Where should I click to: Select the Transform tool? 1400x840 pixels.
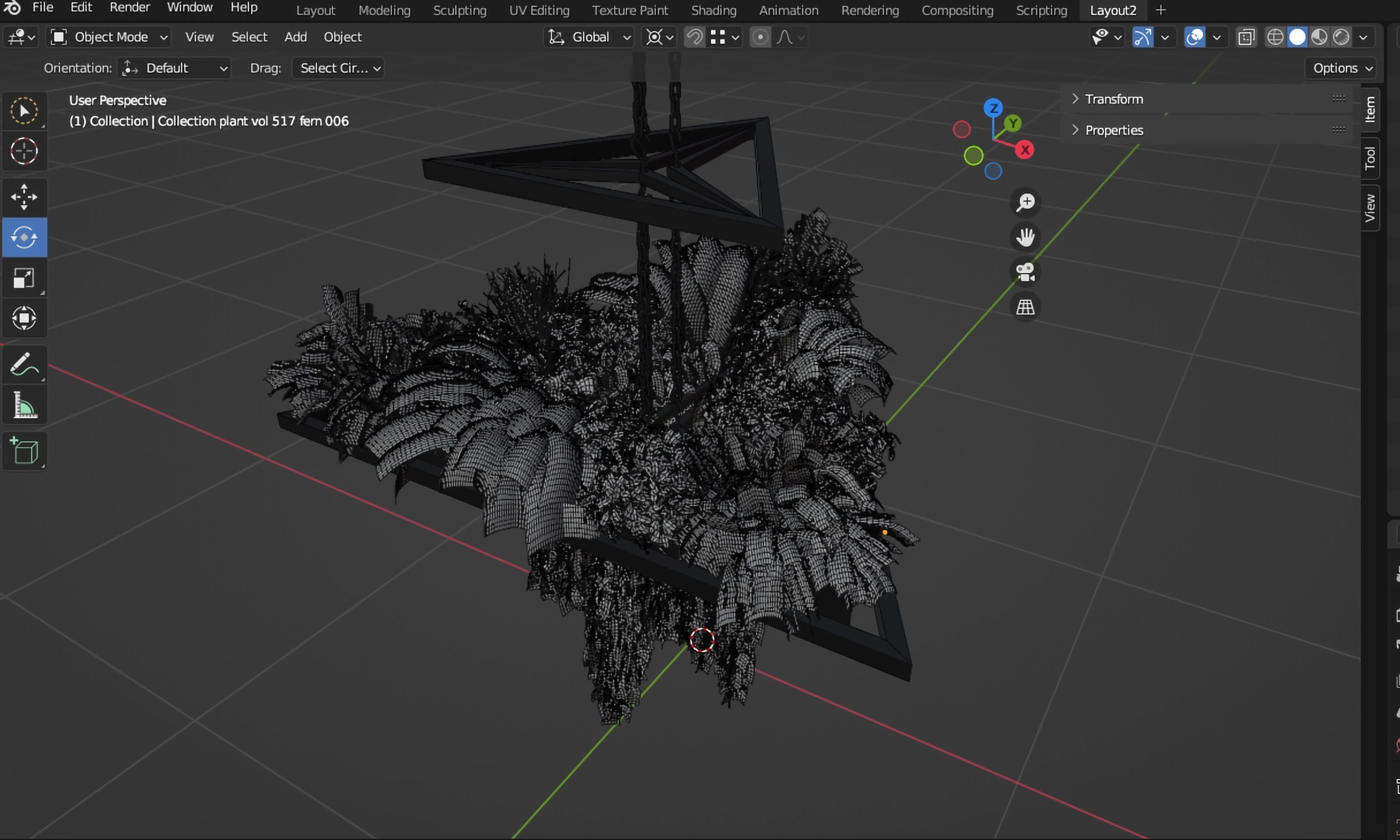(x=24, y=318)
